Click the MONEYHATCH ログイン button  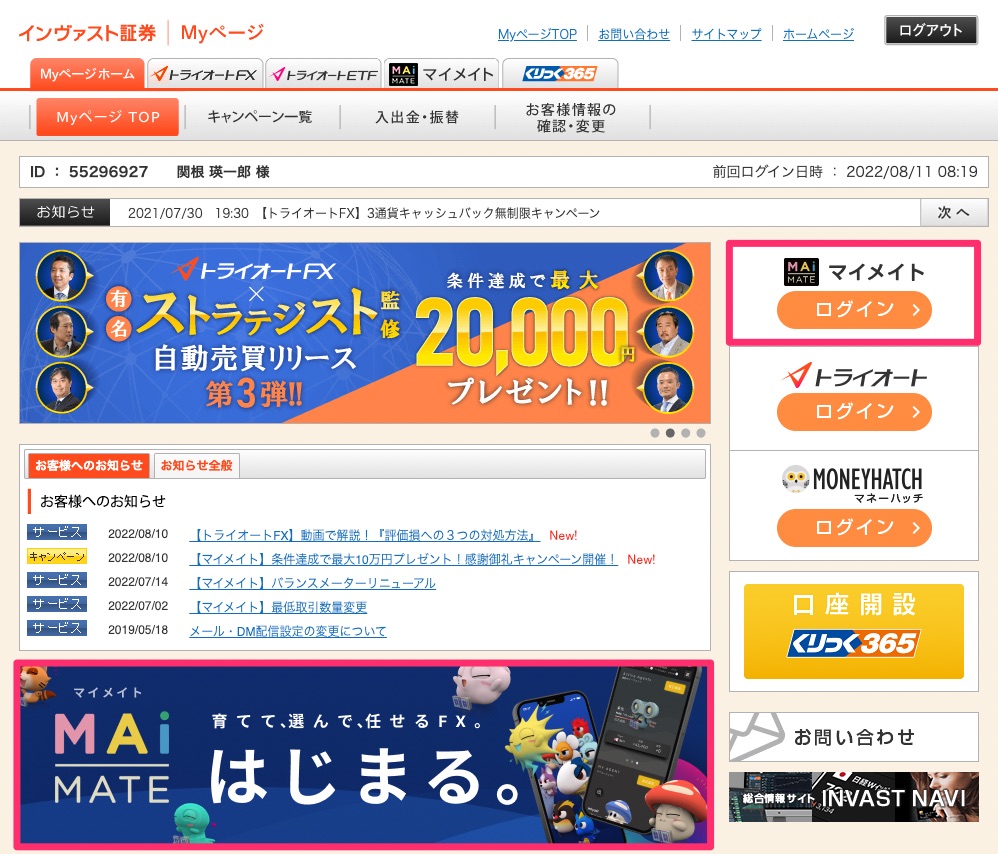(854, 528)
